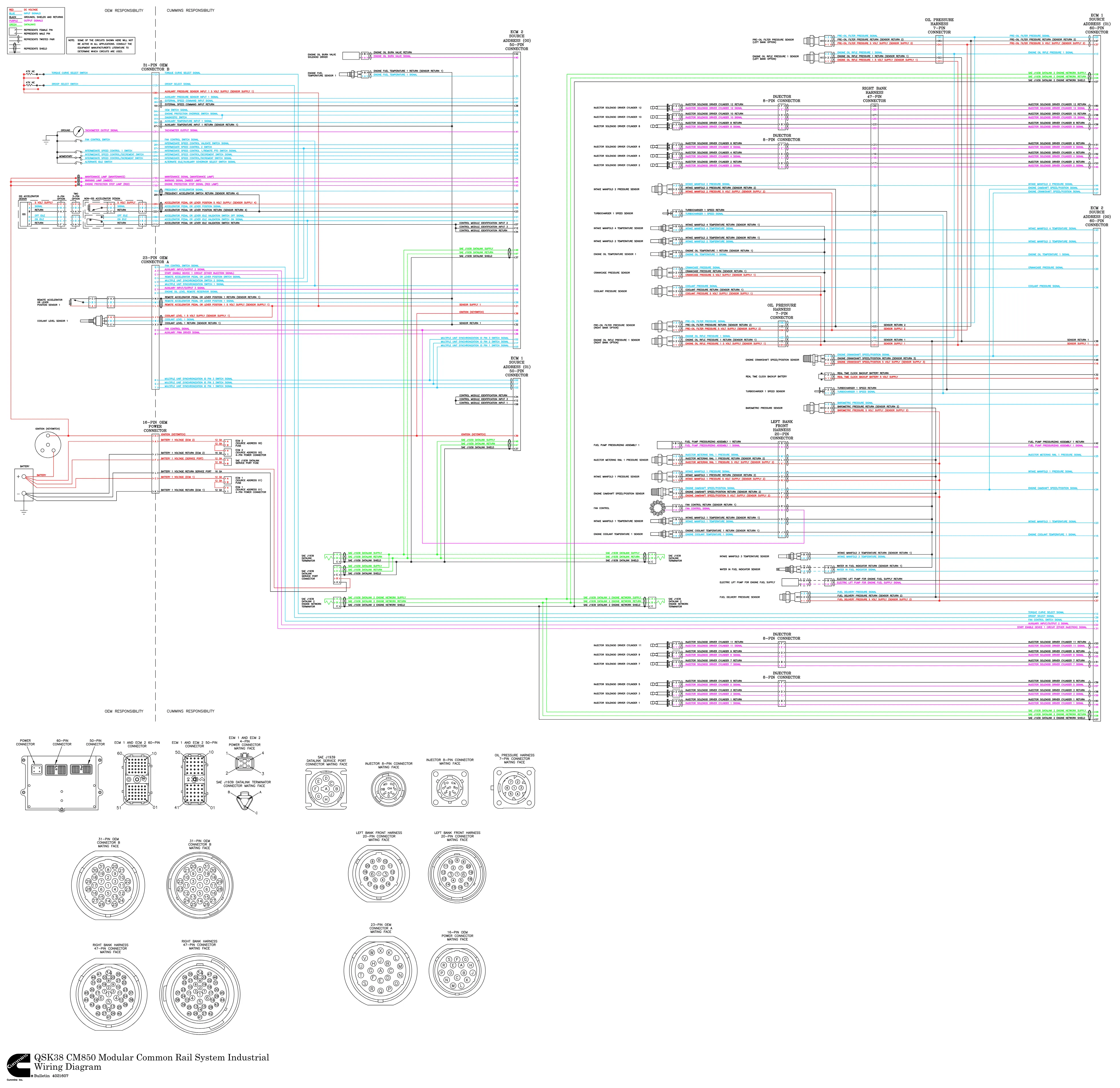Click the 'FUEL DELIVERY PRESSURE SENSOR' label
Image resolution: width=1120 pixels, height=1088 pixels.
tap(740, 597)
